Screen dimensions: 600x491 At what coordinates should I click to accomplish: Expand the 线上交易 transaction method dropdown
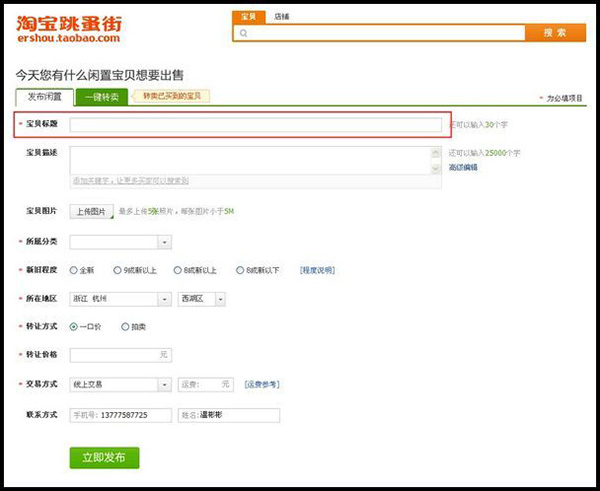[x=120, y=384]
